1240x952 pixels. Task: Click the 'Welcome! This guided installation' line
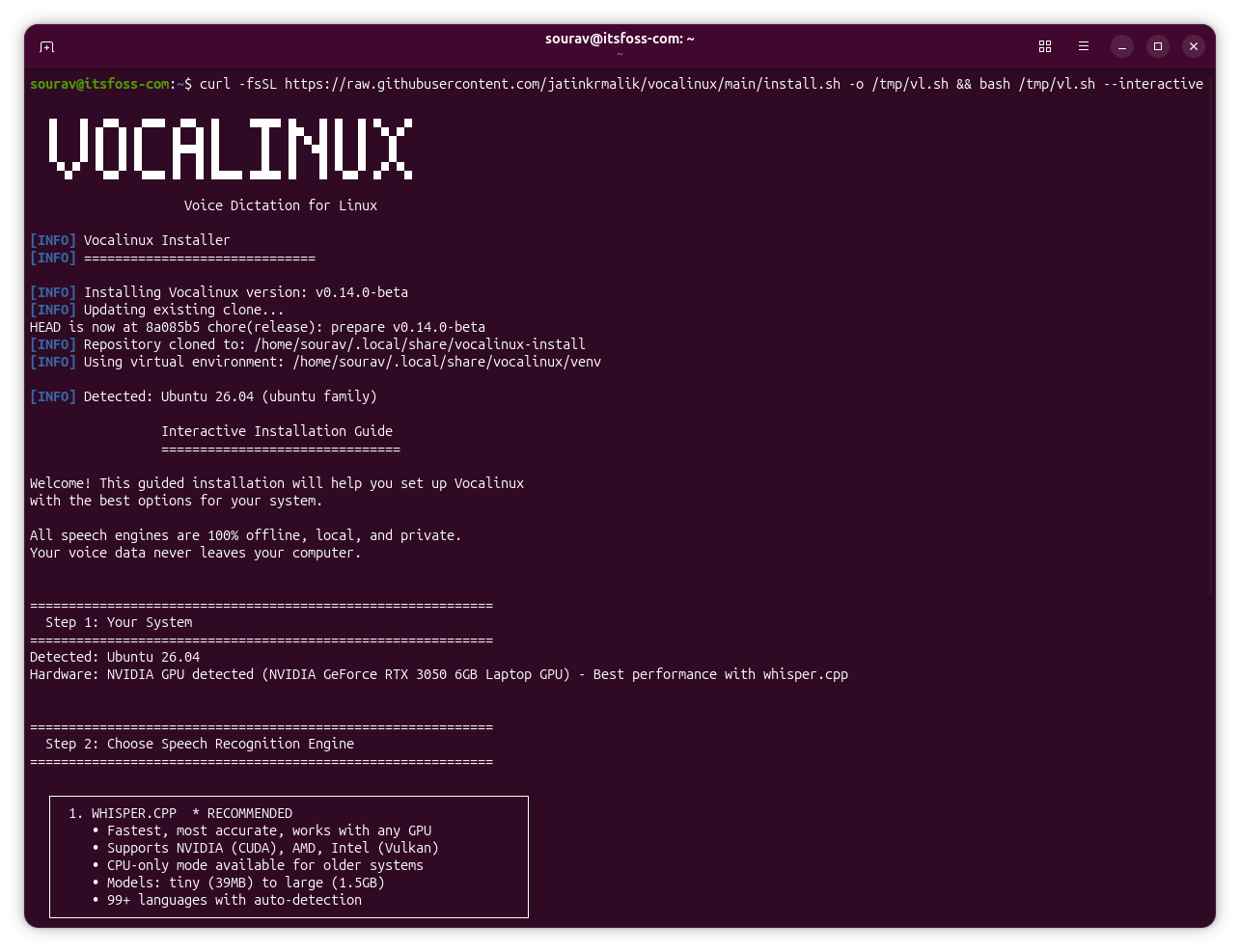point(277,483)
